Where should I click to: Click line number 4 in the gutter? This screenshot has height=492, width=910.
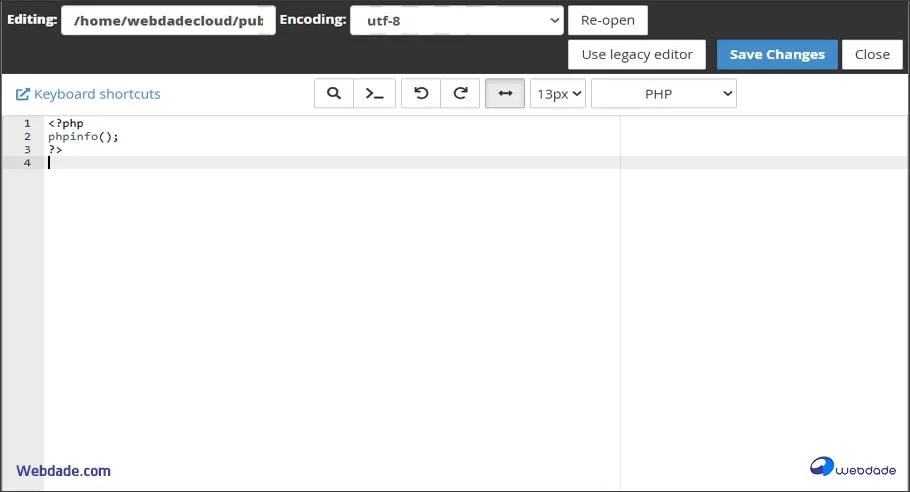(x=27, y=163)
